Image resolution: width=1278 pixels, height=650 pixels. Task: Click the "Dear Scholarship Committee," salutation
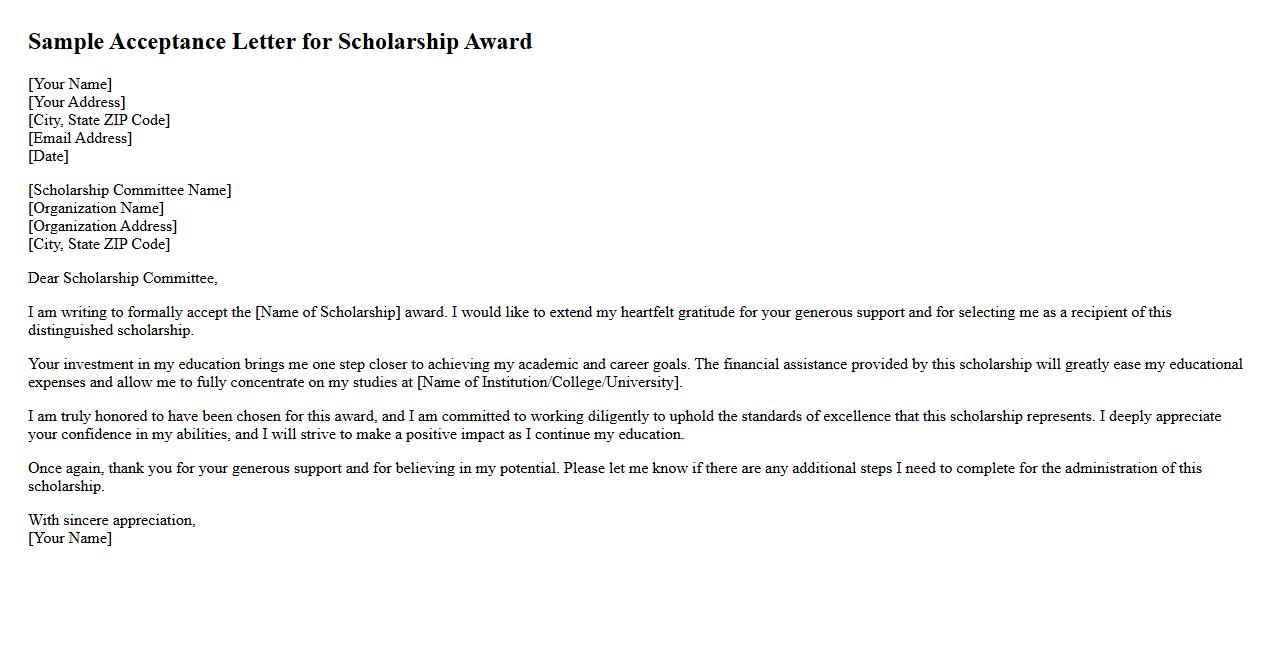pyautogui.click(x=123, y=278)
